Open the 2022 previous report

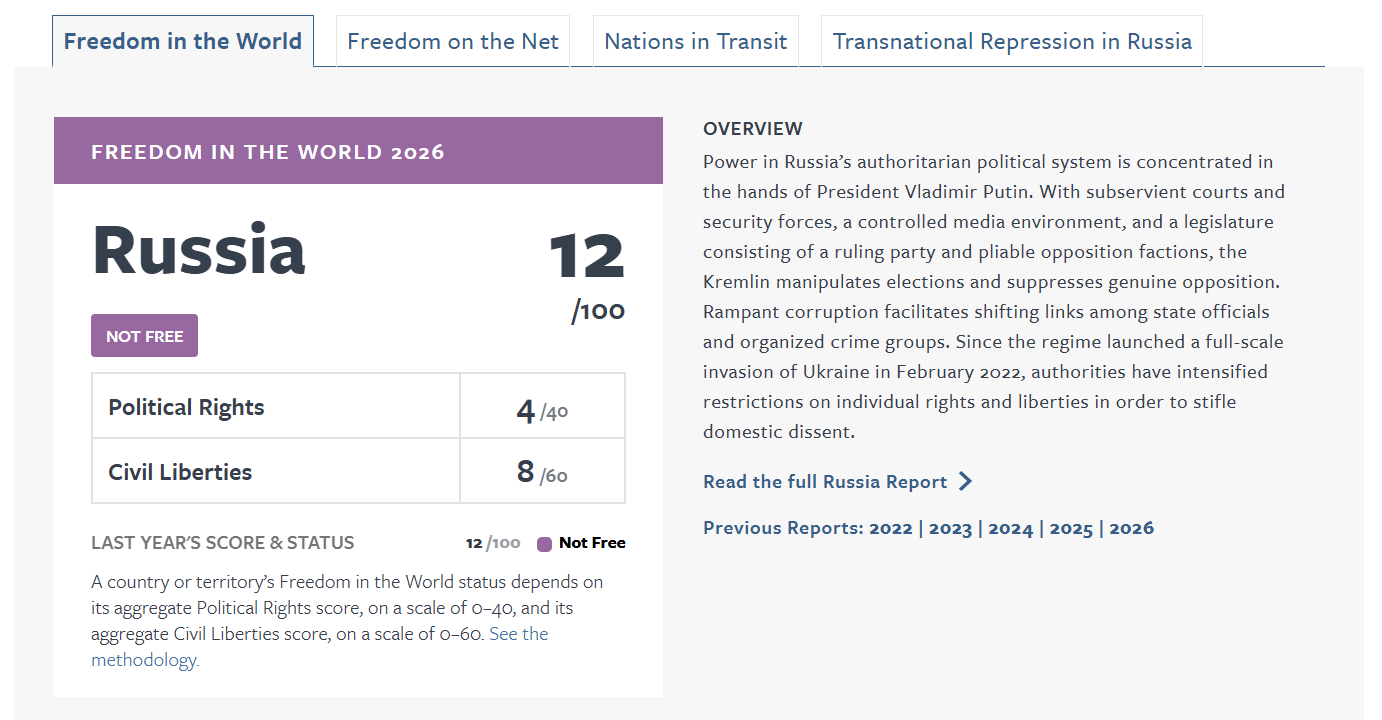(x=890, y=528)
